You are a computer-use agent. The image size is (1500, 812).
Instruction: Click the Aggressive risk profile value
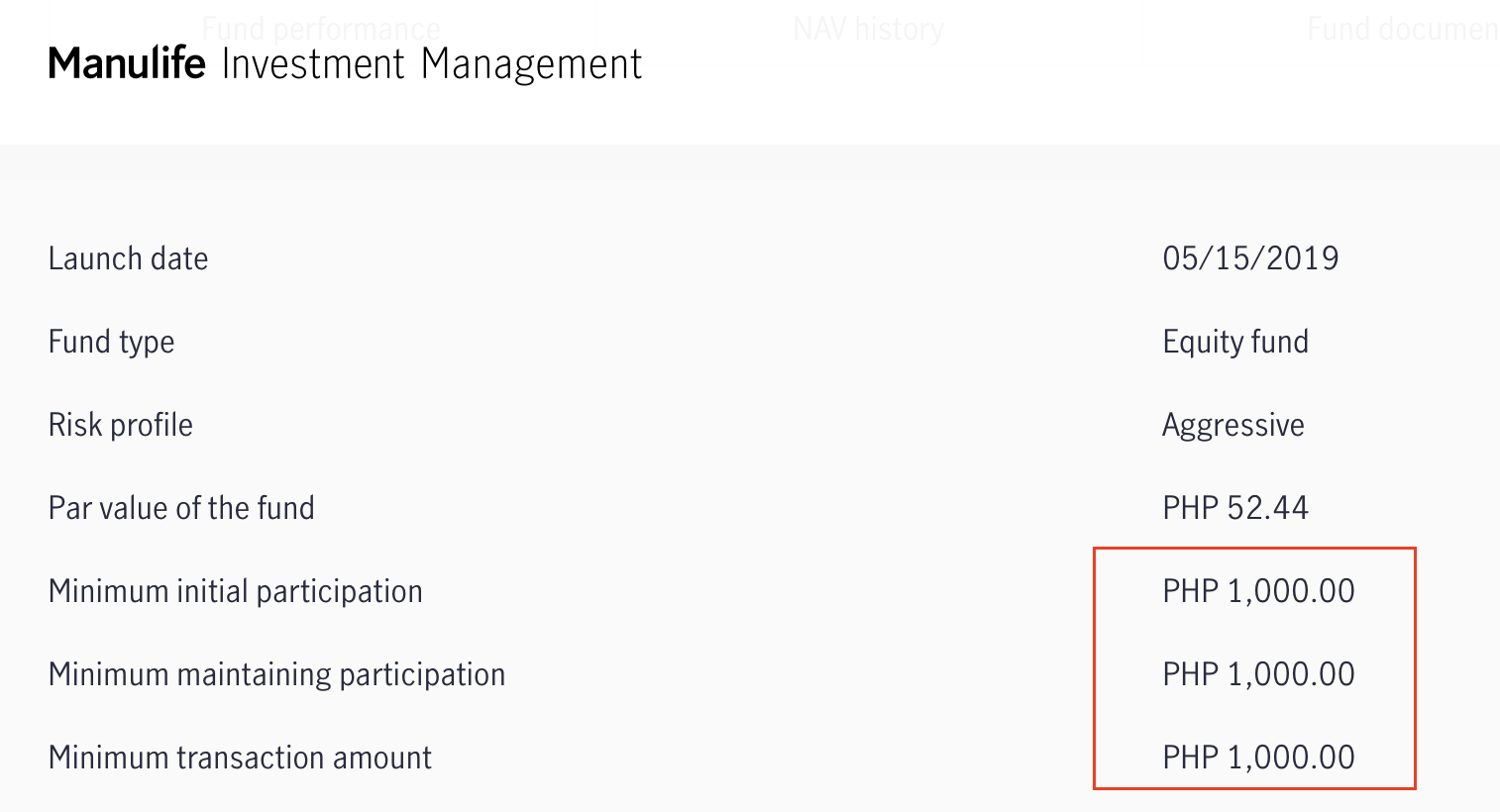[1233, 425]
